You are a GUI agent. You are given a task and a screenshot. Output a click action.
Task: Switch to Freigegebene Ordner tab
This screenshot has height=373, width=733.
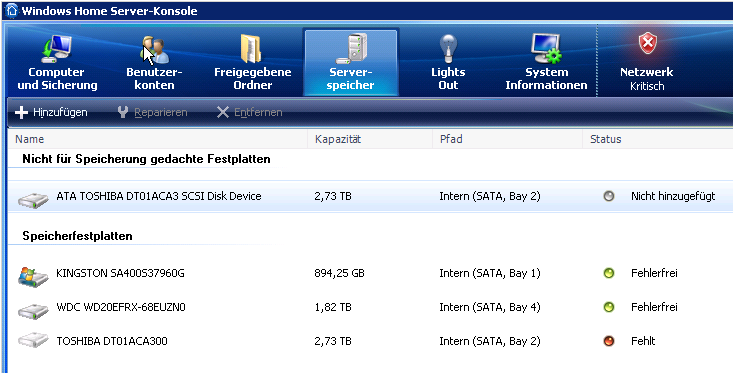coord(252,62)
